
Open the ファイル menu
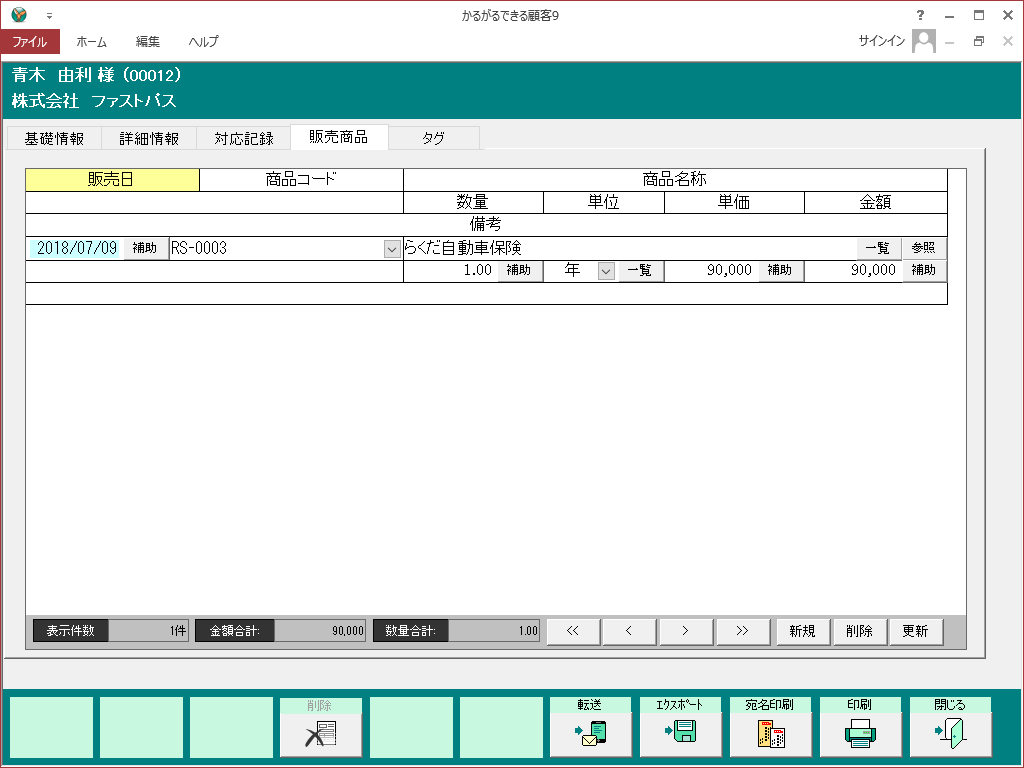[x=30, y=42]
